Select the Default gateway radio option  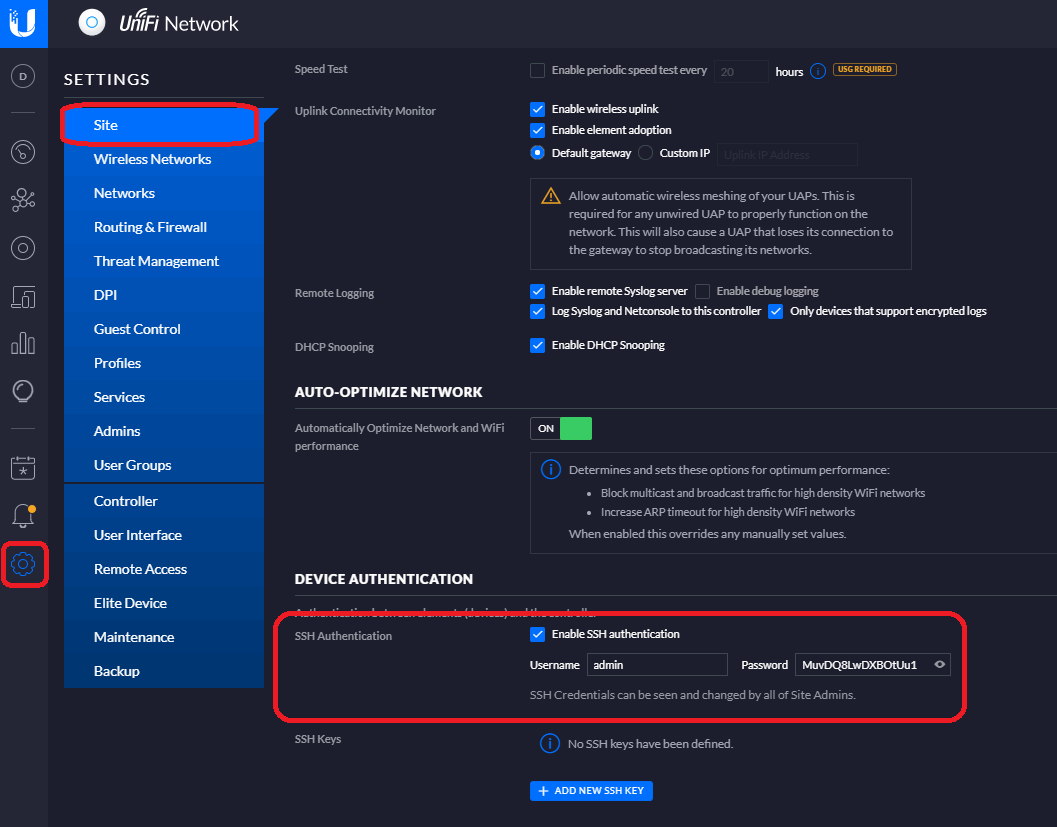(x=537, y=153)
